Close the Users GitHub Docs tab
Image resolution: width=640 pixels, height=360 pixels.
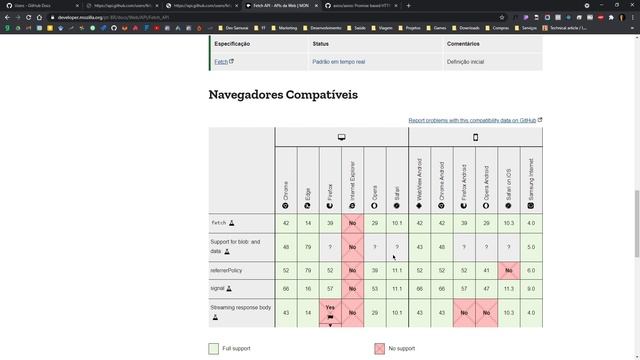pyautogui.click(x=77, y=6)
